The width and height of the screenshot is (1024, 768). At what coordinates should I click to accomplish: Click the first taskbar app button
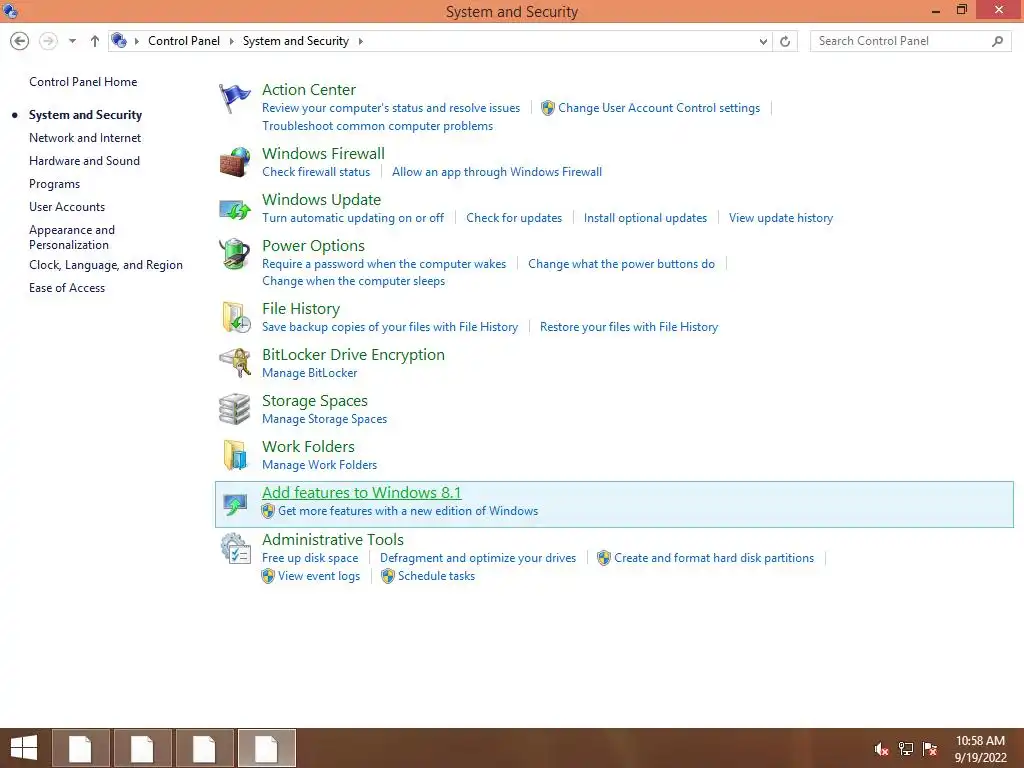tap(80, 748)
